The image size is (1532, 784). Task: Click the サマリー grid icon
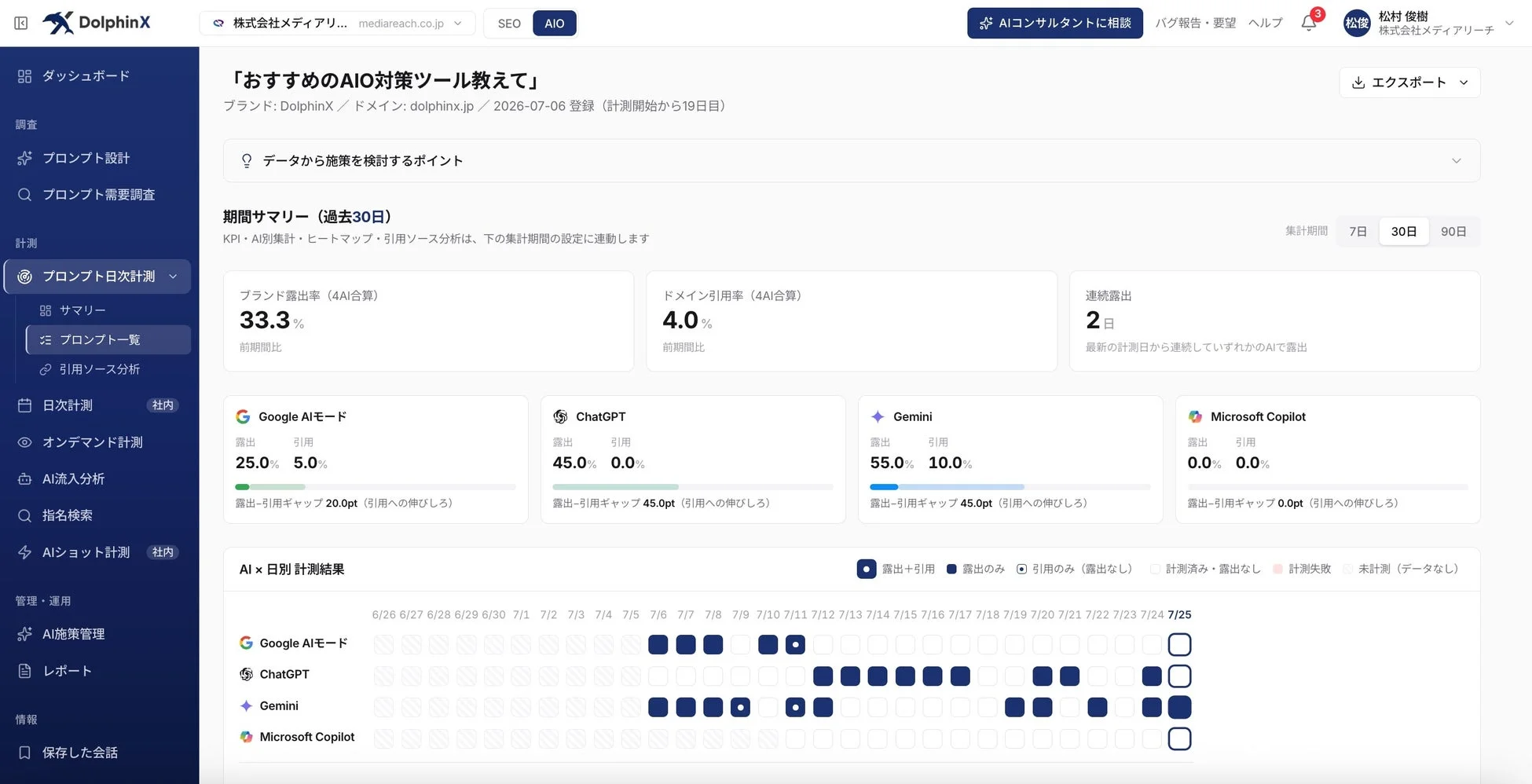point(46,310)
